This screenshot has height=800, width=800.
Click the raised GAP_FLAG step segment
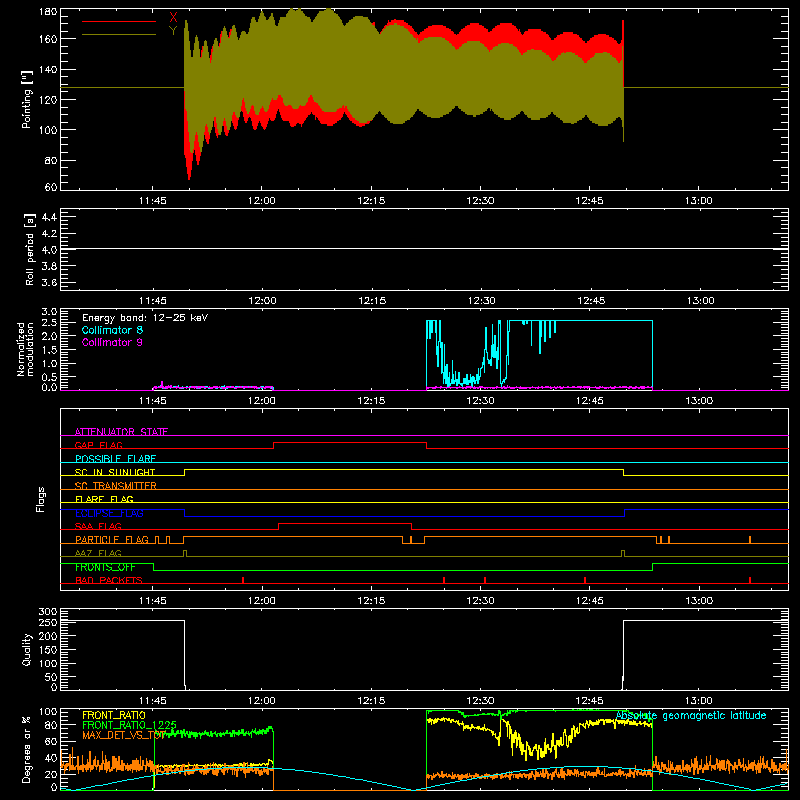350,442
